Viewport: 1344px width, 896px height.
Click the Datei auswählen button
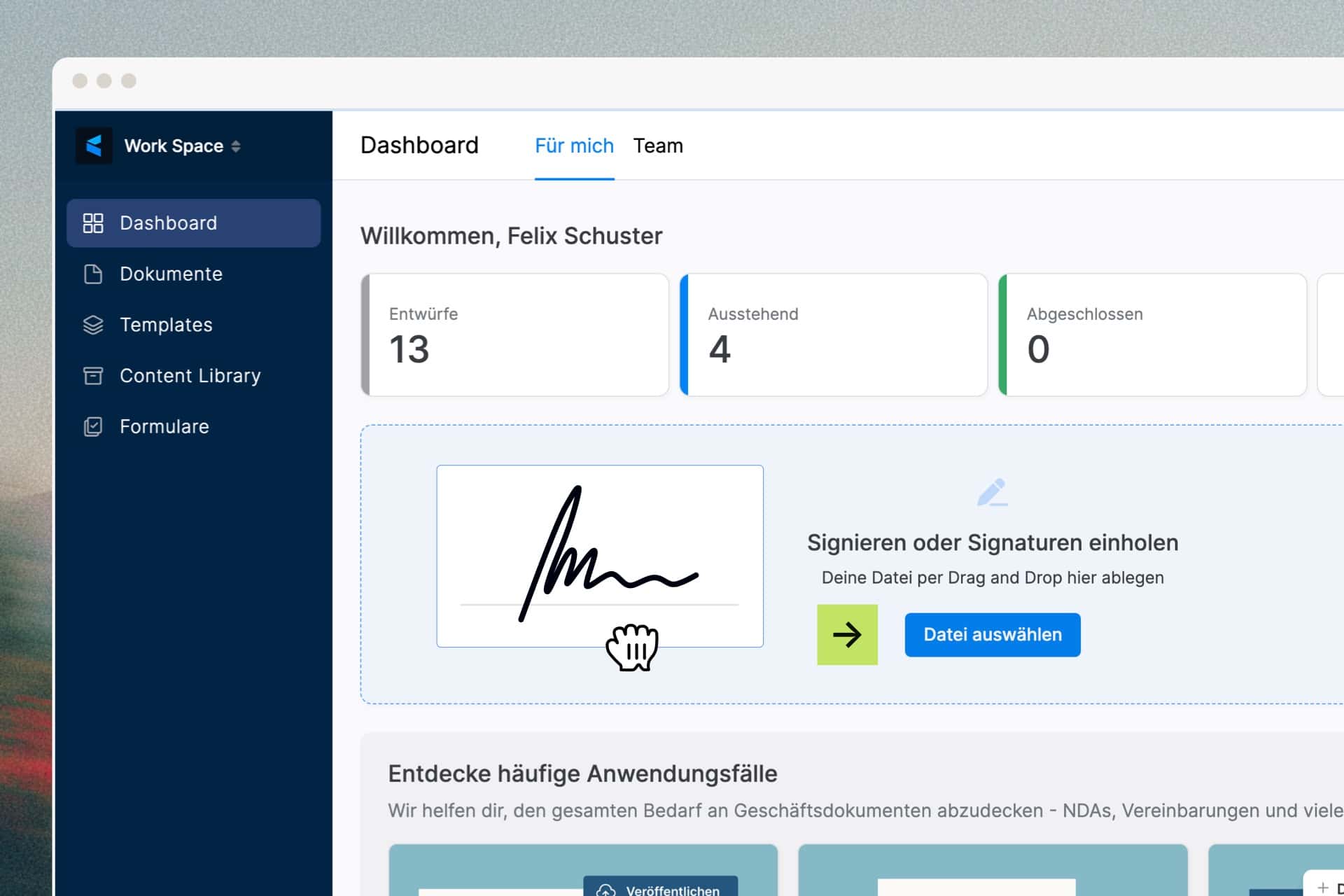(993, 634)
